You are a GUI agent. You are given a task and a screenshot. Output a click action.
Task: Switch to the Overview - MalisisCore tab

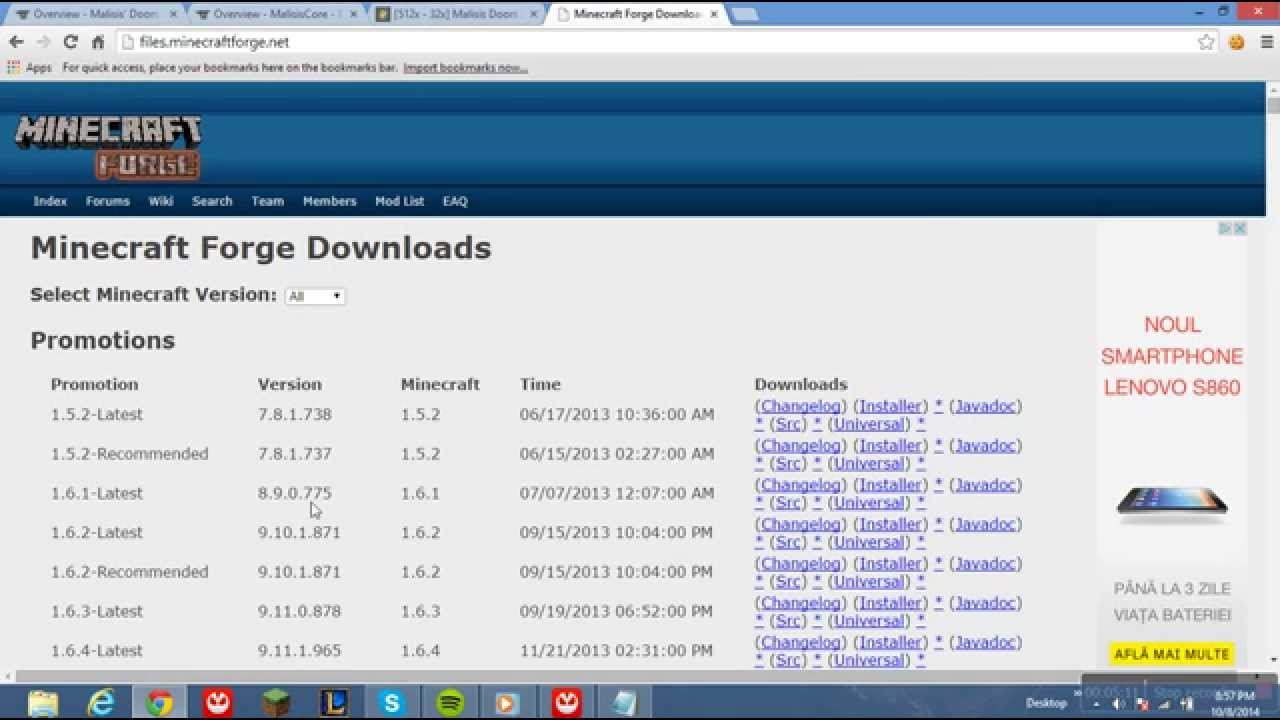coord(275,15)
